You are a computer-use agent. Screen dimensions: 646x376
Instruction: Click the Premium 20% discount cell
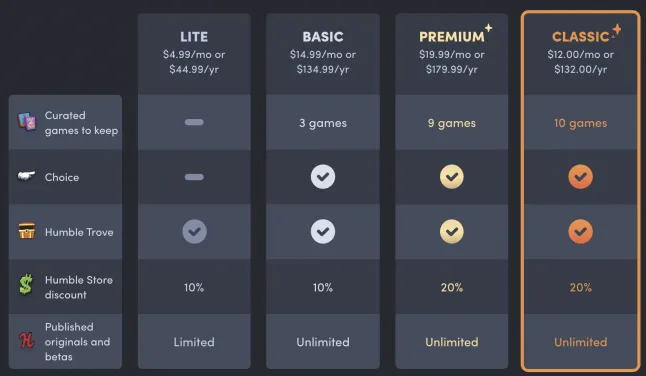click(x=452, y=287)
